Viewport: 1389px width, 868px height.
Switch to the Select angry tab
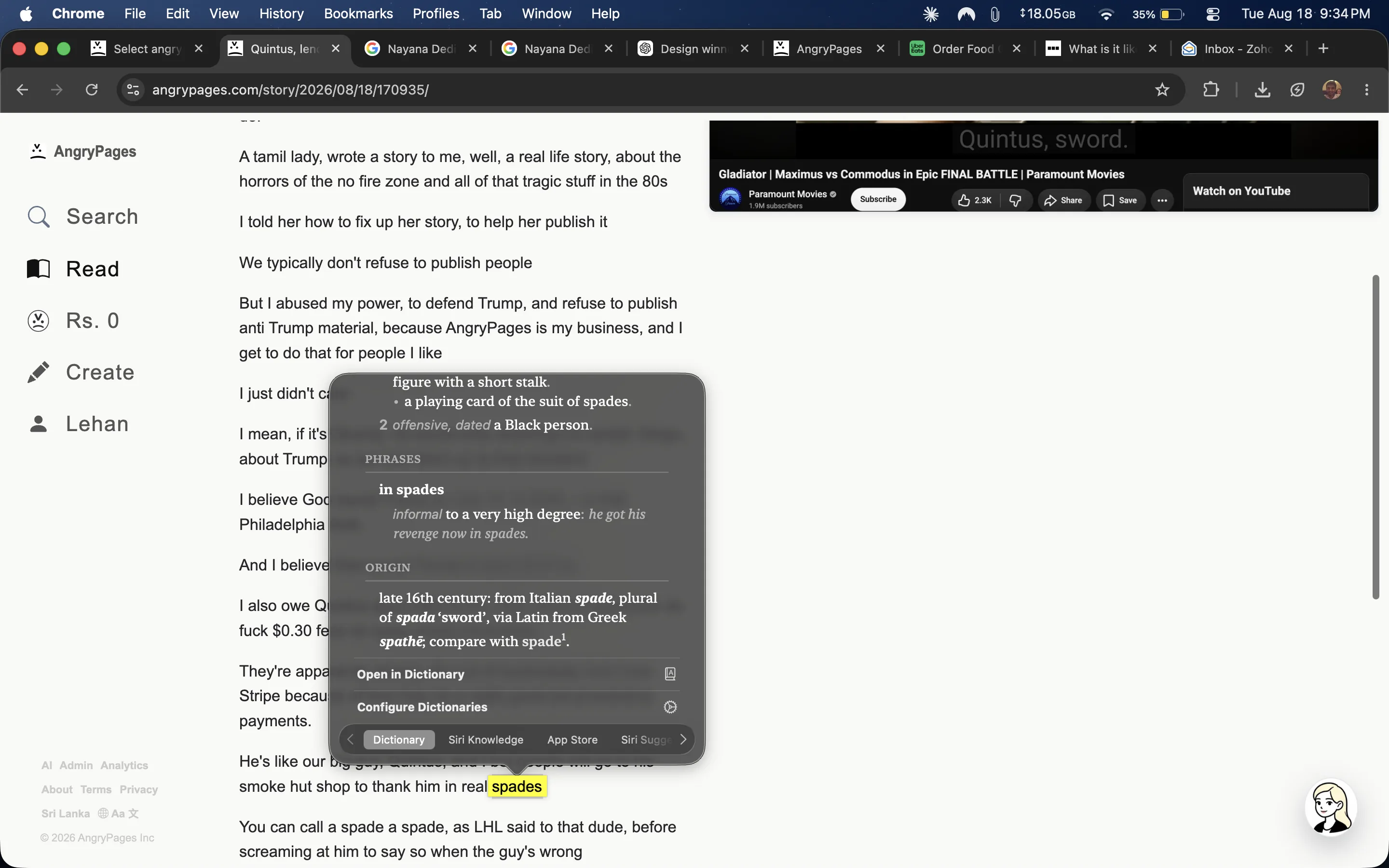click(147, 49)
